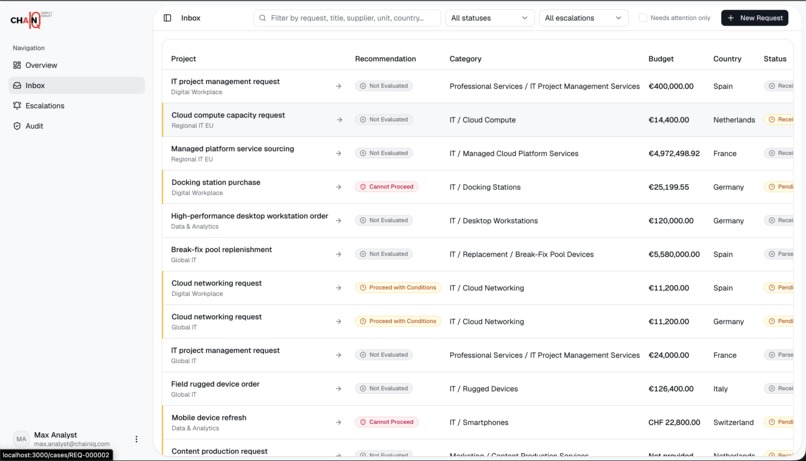Viewport: 806px width, 461px height.
Task: Click the MA user avatar
Action: coord(21,439)
